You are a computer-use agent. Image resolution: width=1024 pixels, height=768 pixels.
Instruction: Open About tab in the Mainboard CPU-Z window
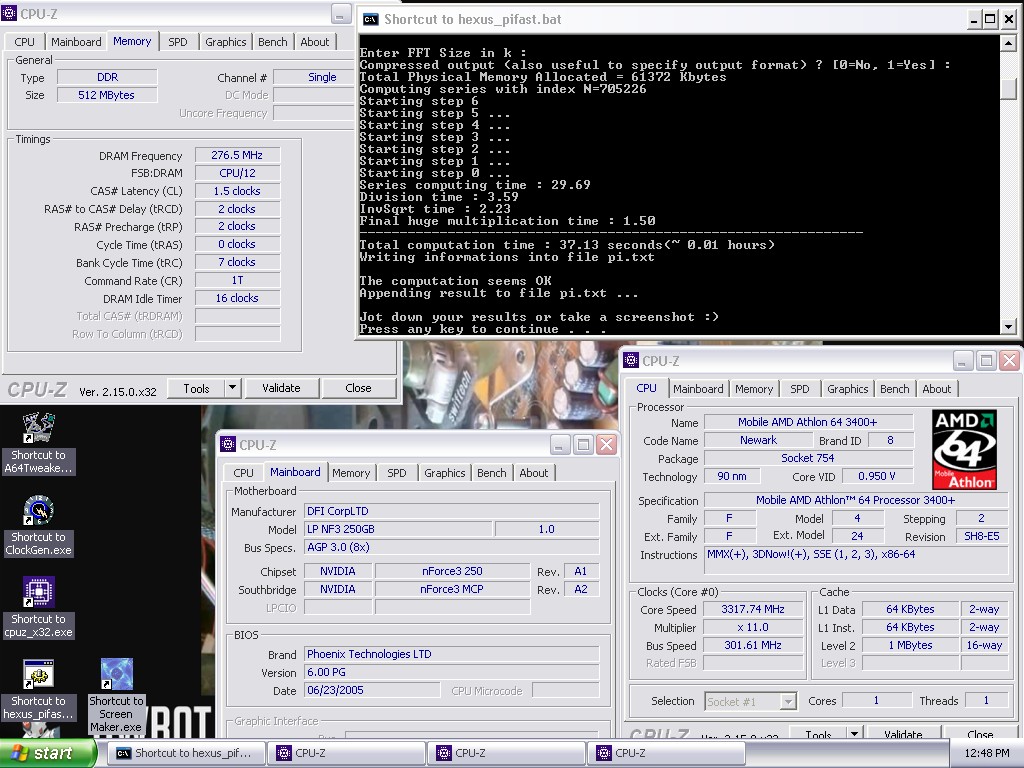[x=534, y=473]
